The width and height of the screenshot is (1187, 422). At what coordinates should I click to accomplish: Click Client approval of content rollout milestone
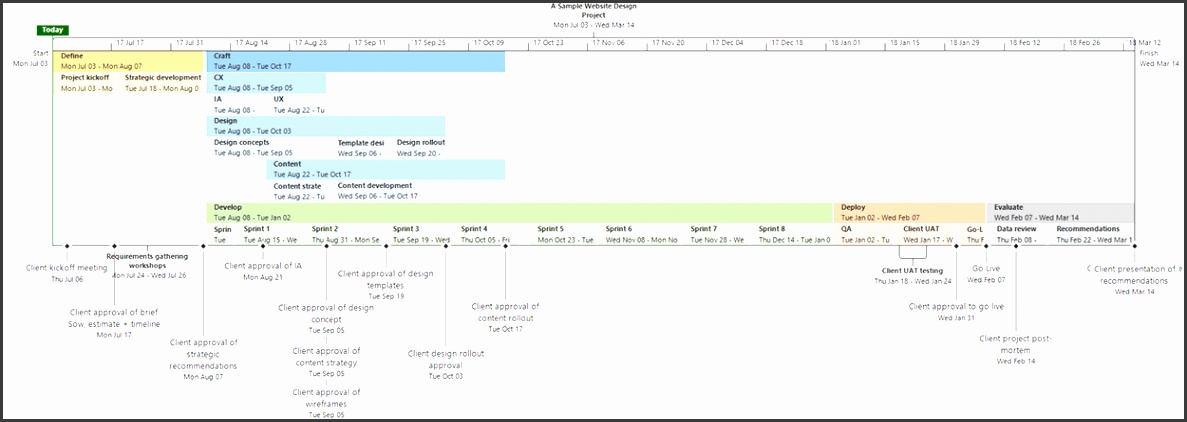tap(505, 317)
